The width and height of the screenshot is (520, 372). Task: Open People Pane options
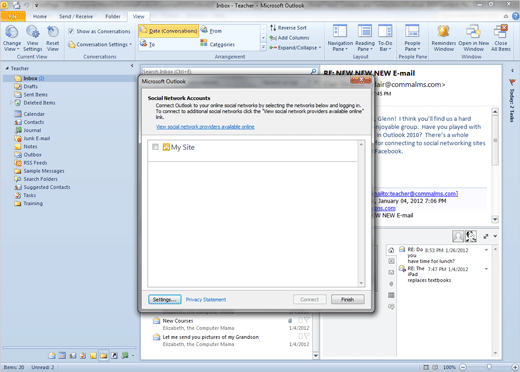click(x=412, y=39)
